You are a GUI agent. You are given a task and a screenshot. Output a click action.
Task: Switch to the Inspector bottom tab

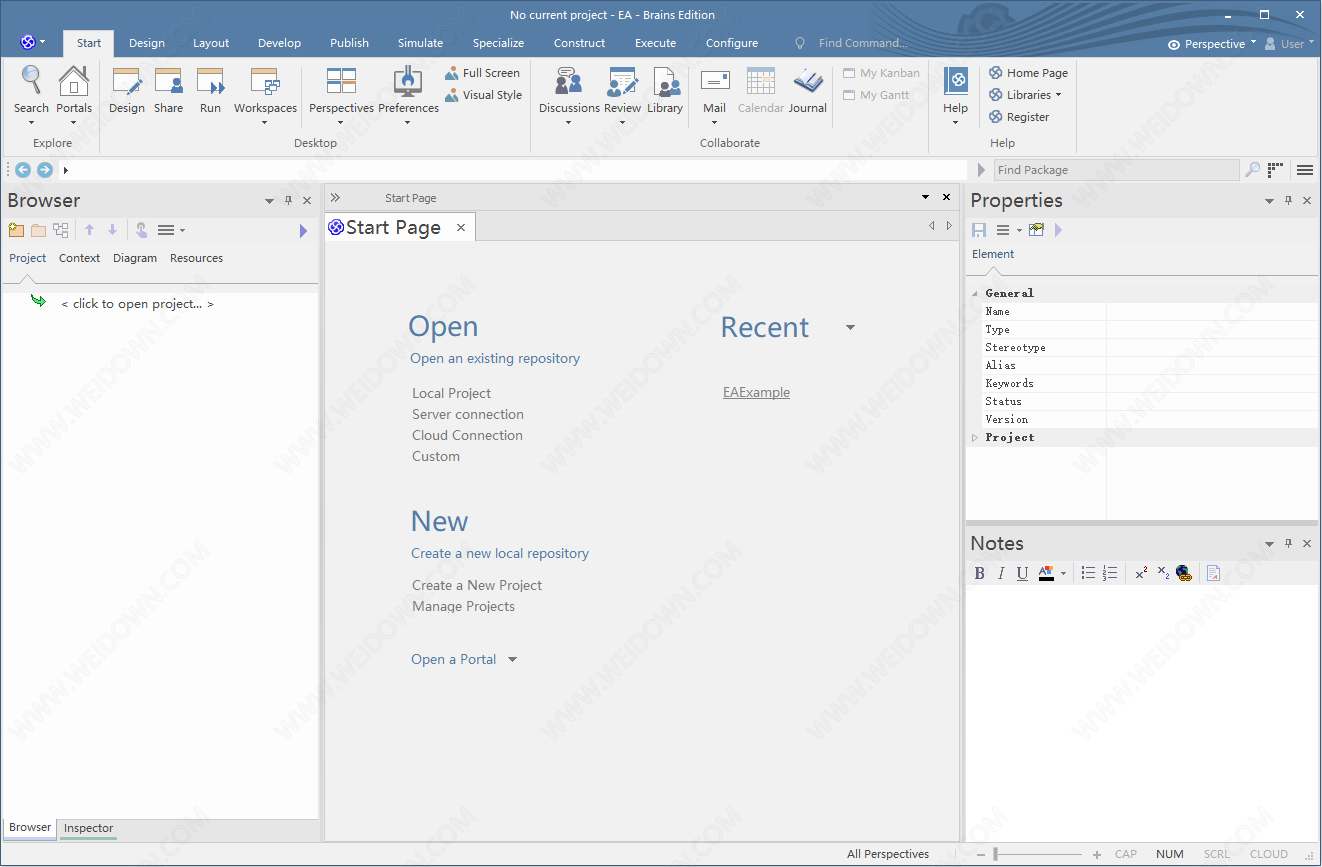point(89,828)
